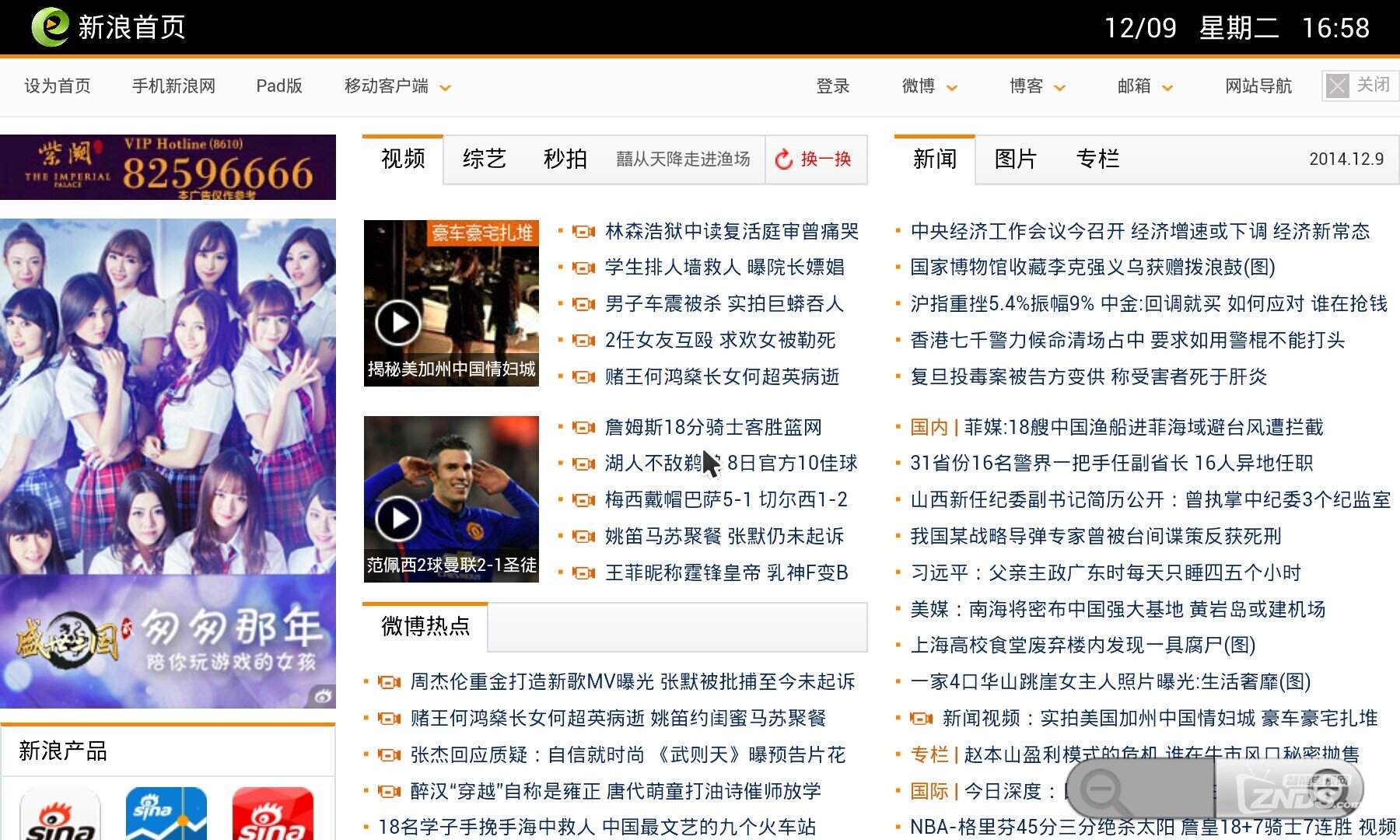Play the 范佩西2球曼联2-1圣徒 video
Viewport: 1400px width, 840px height.
coord(398,518)
